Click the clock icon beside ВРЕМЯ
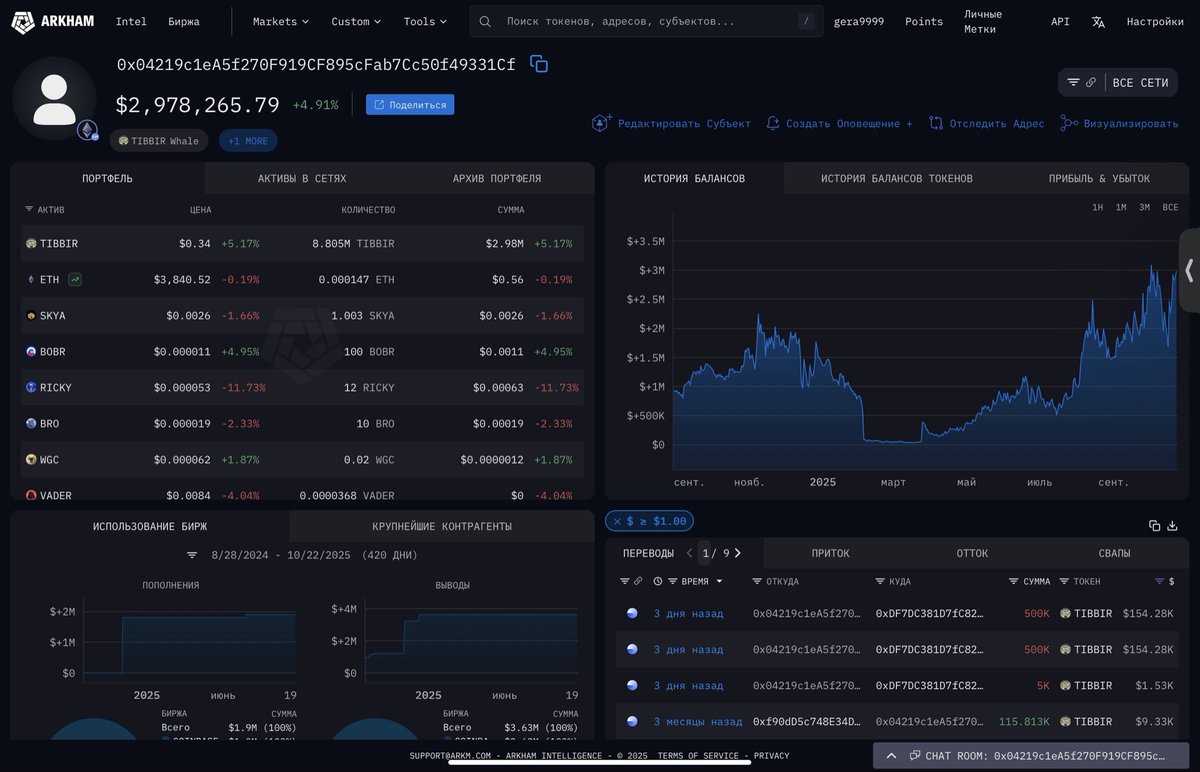1200x772 pixels. tap(658, 581)
